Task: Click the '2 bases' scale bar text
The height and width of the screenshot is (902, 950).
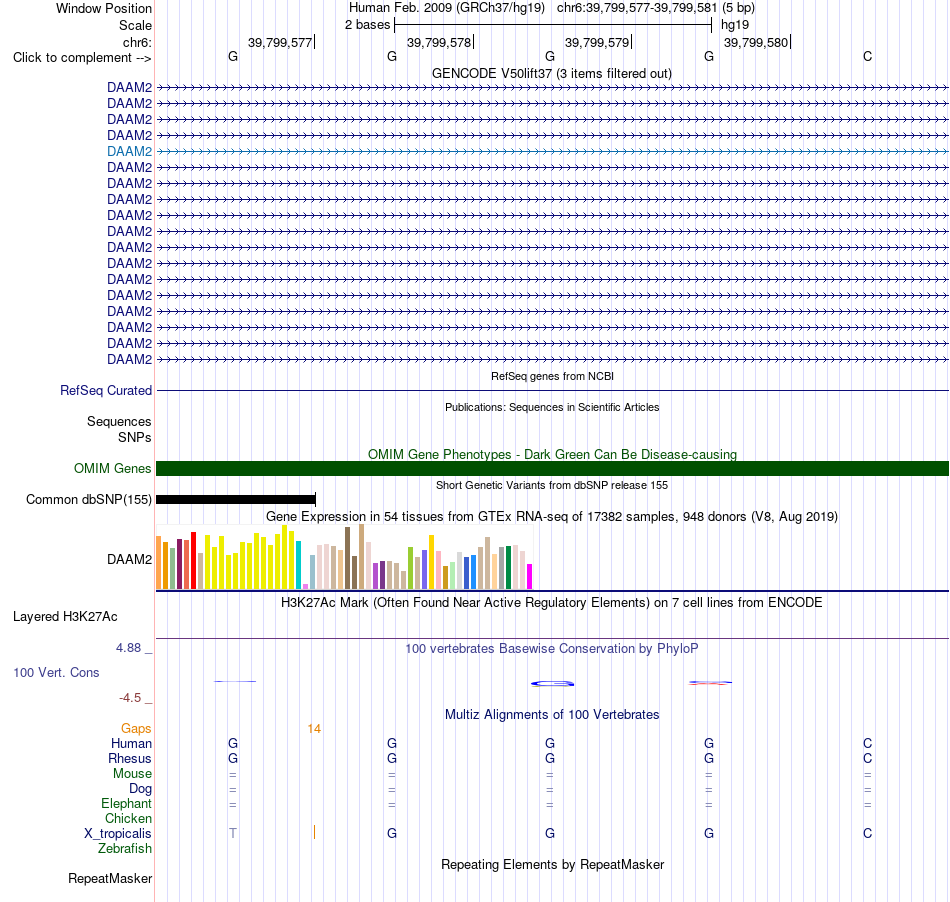Action: [x=368, y=25]
